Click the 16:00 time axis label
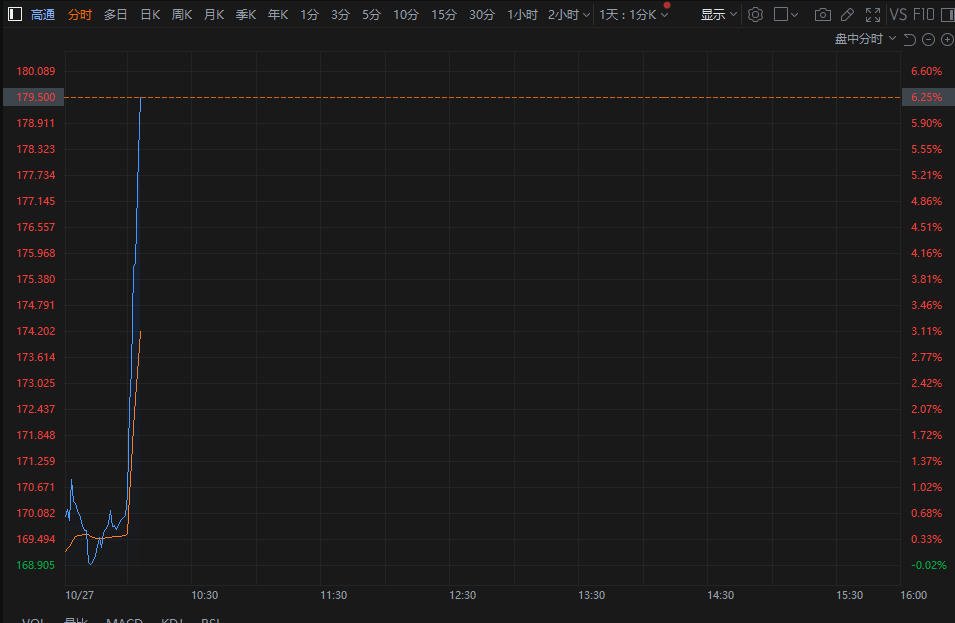955x623 pixels. click(x=914, y=595)
